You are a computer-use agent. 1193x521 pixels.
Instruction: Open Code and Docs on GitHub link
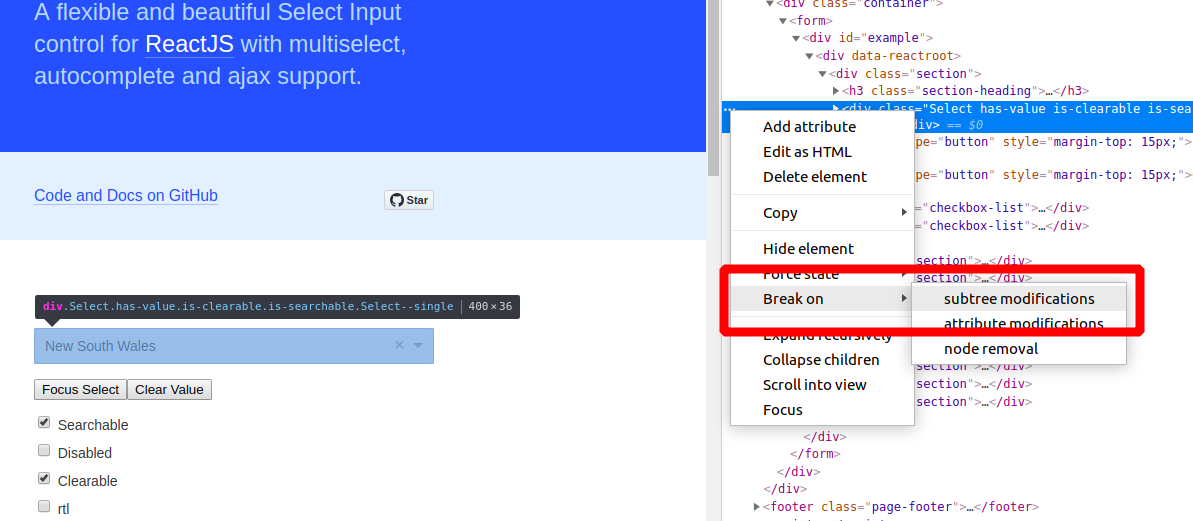tap(126, 195)
